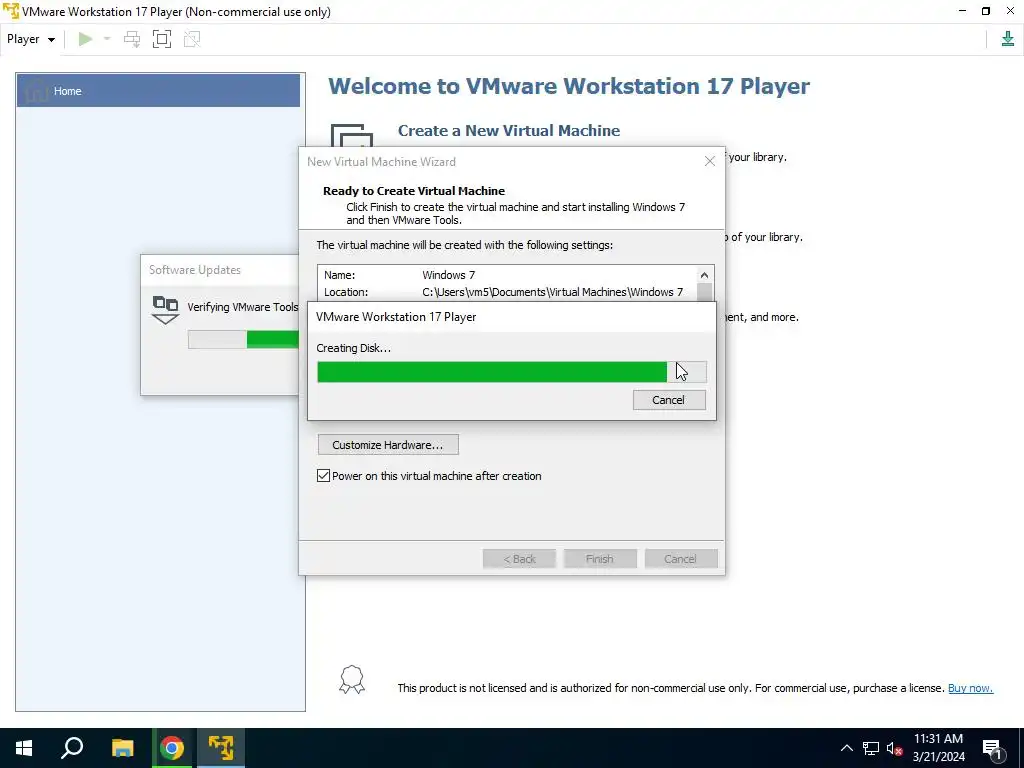Click the Location path text in settings list
This screenshot has height=768, width=1024.
552,292
